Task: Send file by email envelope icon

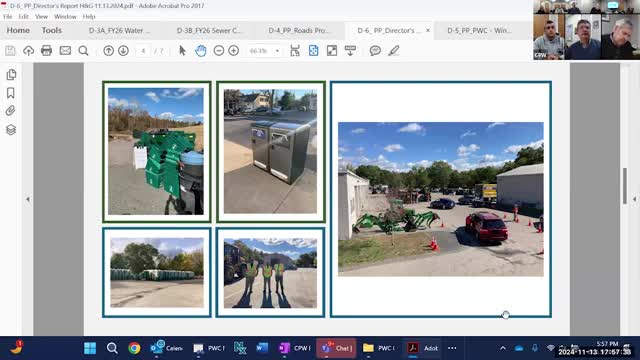Action: pyautogui.click(x=65, y=51)
